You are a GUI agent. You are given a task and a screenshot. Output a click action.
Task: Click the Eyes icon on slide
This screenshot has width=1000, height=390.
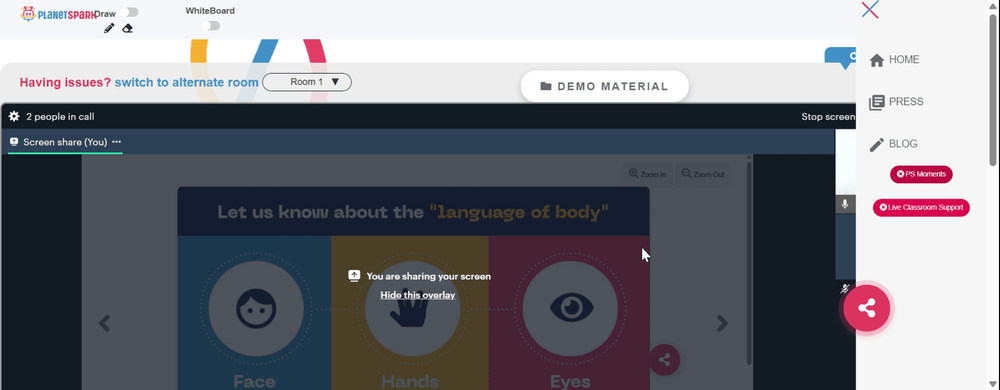pyautogui.click(x=570, y=309)
